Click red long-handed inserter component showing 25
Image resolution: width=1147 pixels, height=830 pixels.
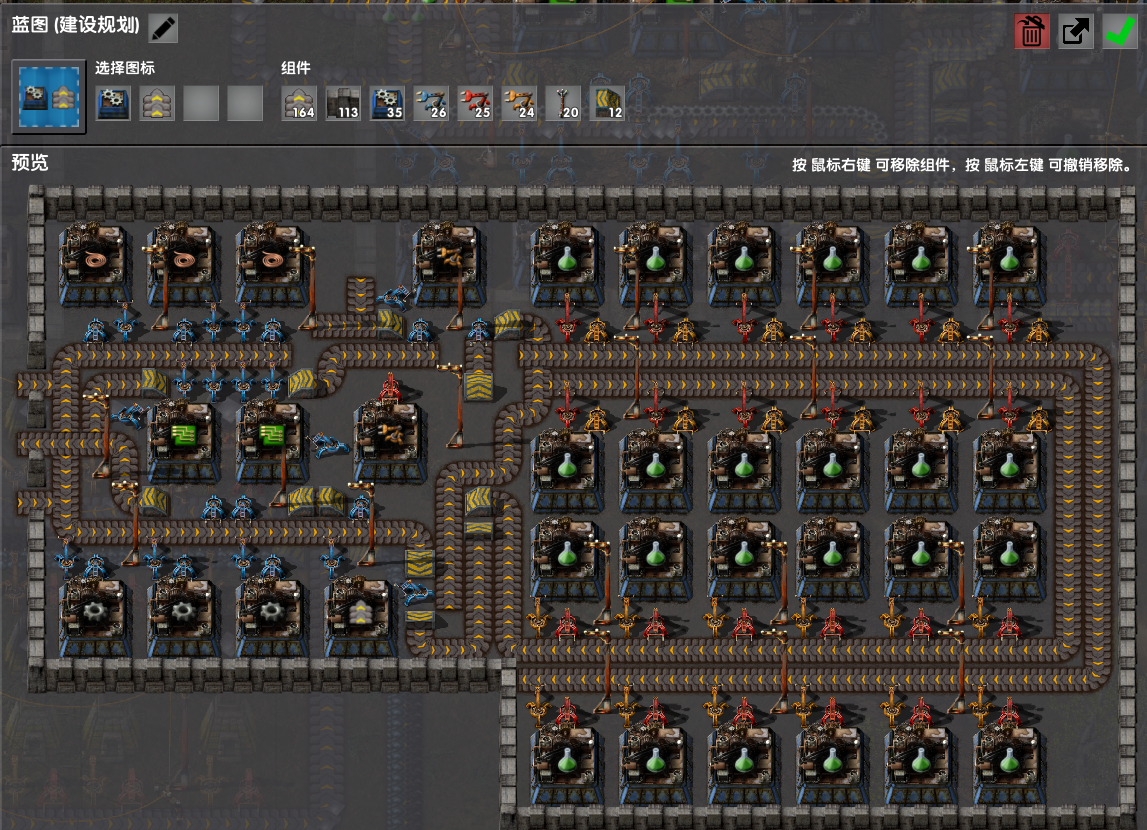coord(475,103)
